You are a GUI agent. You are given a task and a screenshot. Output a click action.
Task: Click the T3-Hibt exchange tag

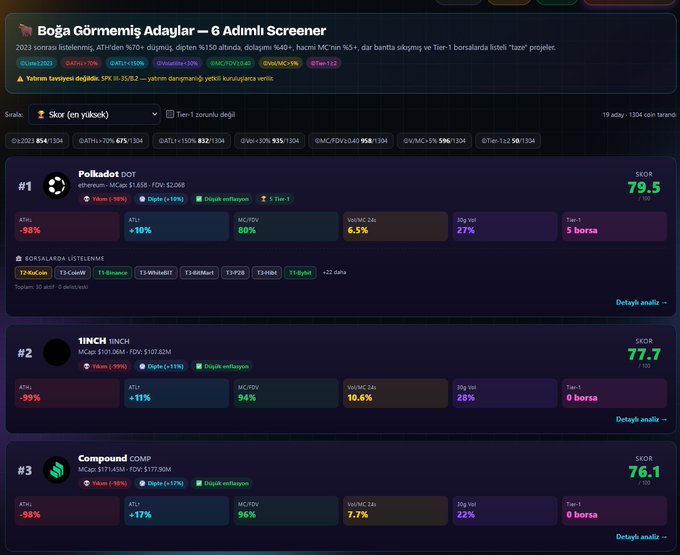(267, 273)
